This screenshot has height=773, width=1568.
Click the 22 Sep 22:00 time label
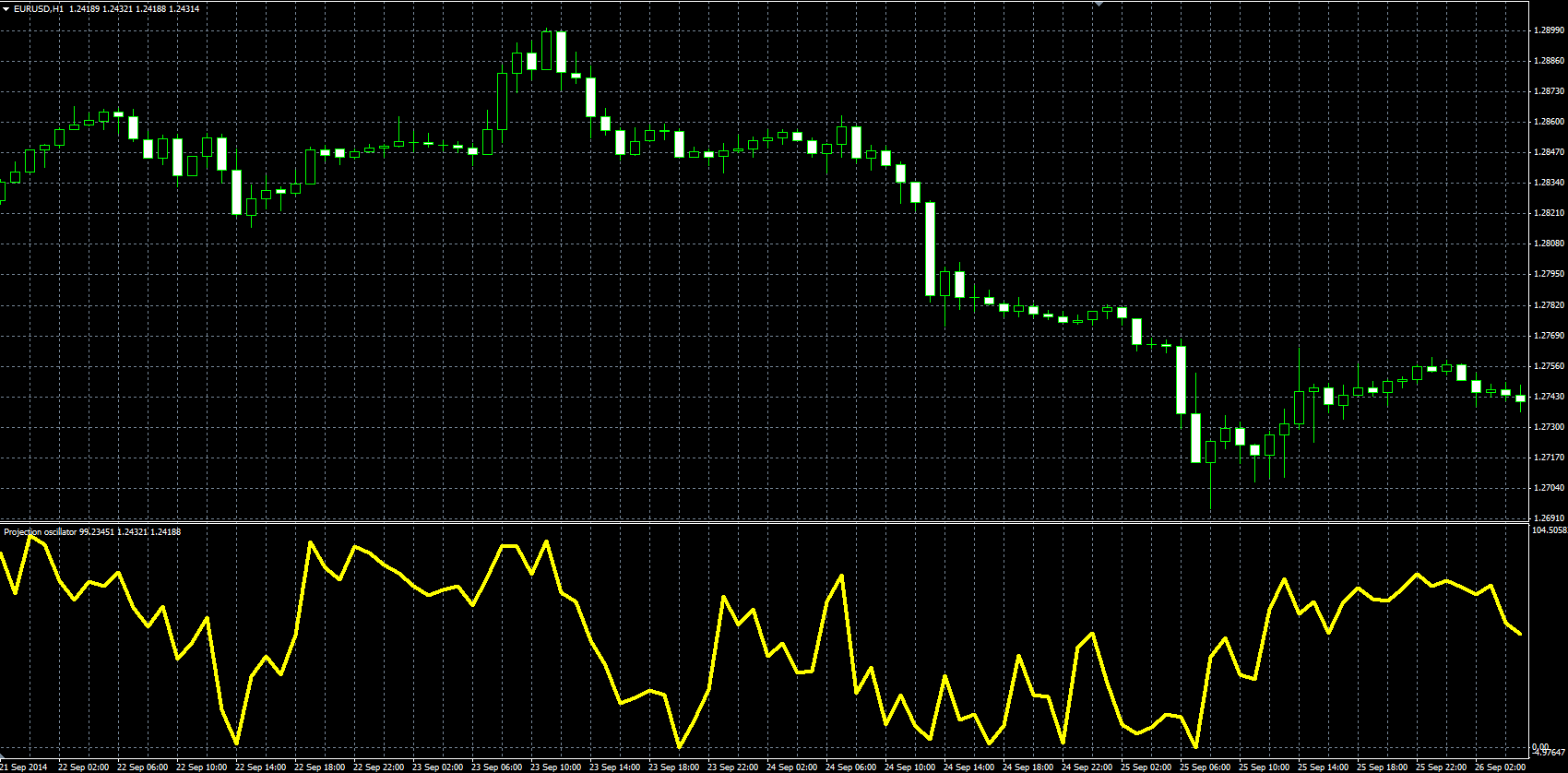(378, 767)
